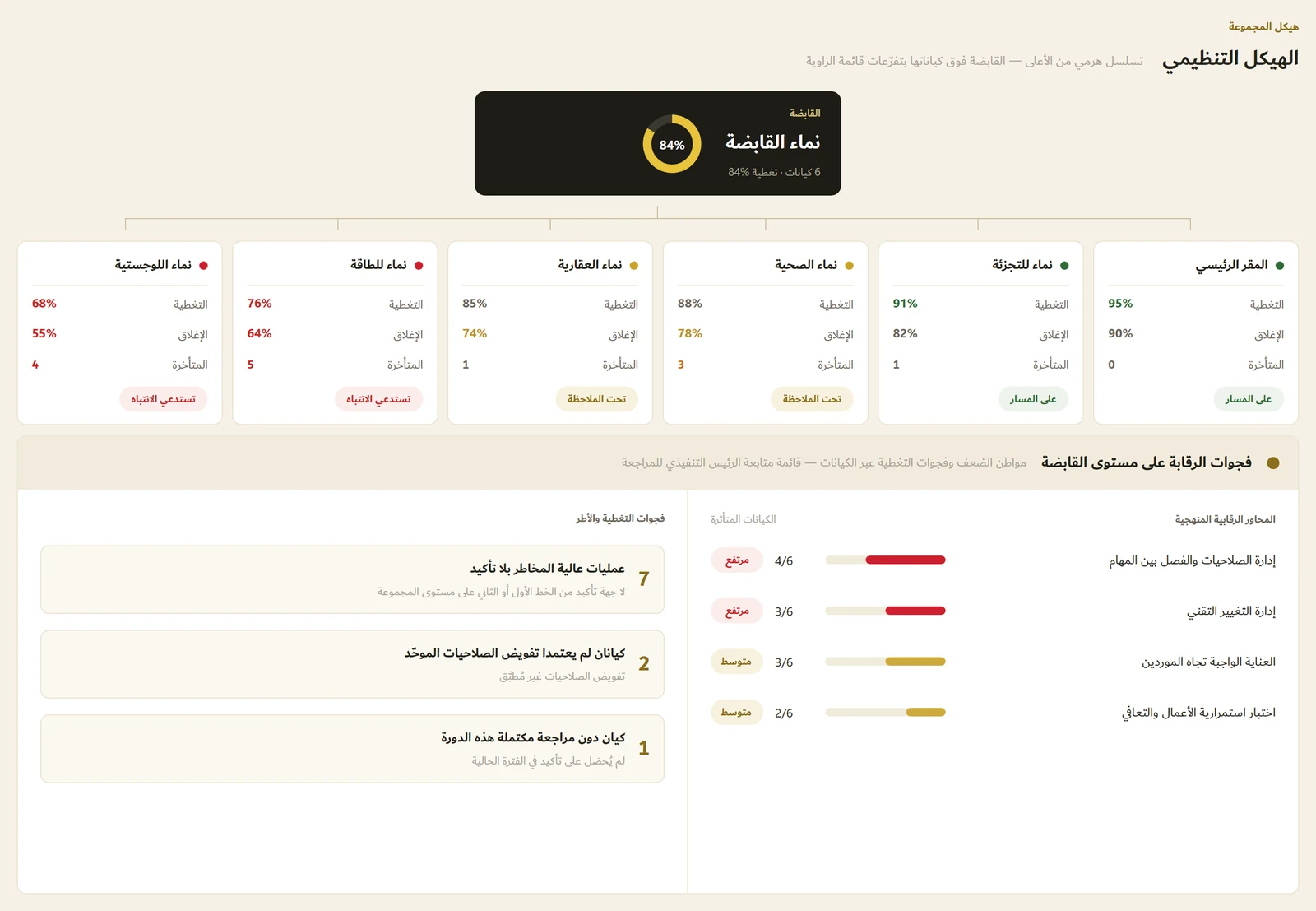
Task: Click the مرتفع tag on إدارة الصلاحيات row
Action: (737, 560)
